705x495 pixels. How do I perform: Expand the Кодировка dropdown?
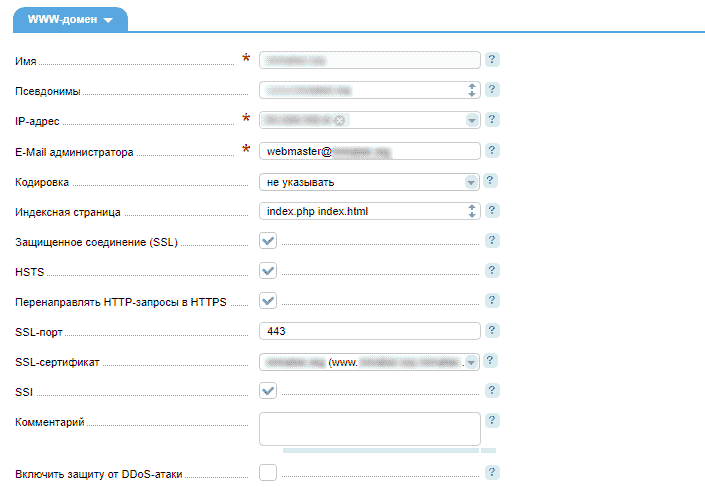471,182
